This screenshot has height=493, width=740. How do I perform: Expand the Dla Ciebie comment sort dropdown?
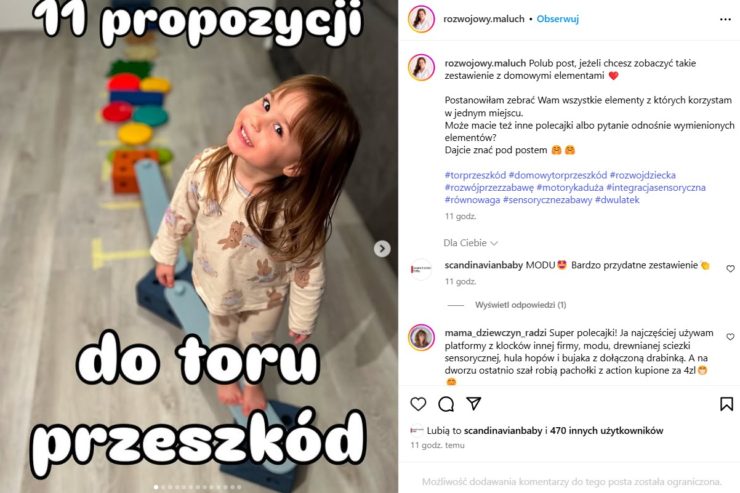click(471, 243)
